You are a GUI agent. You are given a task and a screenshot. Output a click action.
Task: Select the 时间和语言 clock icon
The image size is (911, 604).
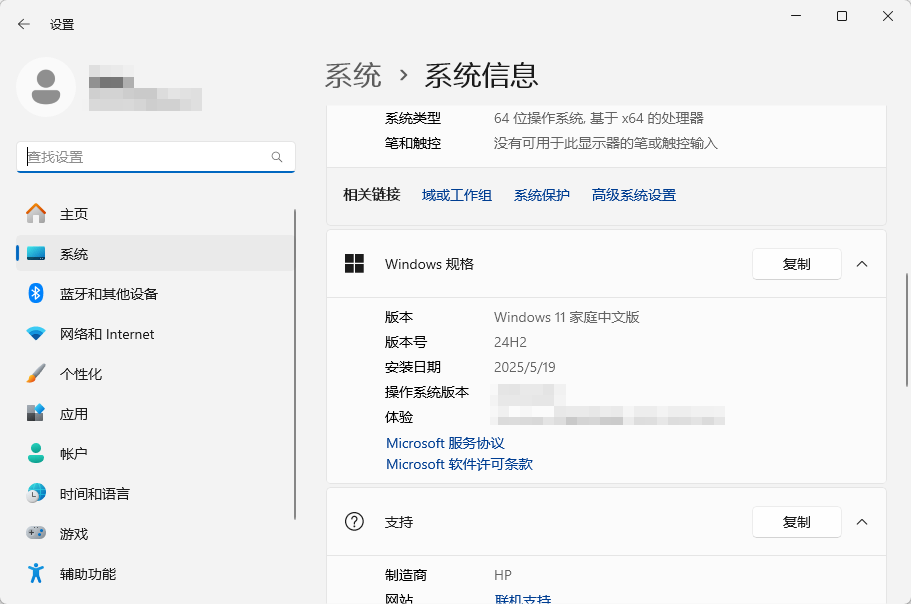(x=34, y=493)
